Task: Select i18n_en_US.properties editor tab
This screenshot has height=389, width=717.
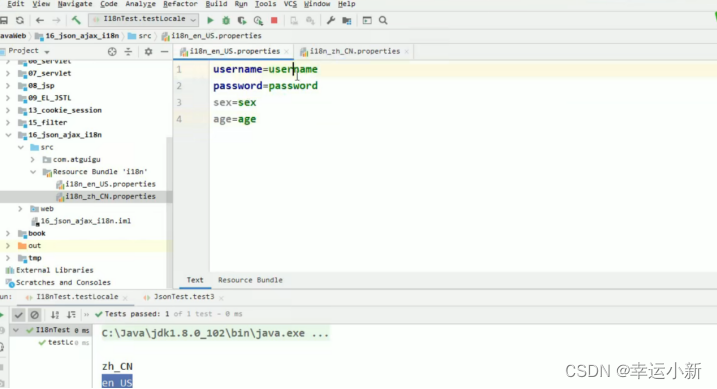Action: (234, 51)
